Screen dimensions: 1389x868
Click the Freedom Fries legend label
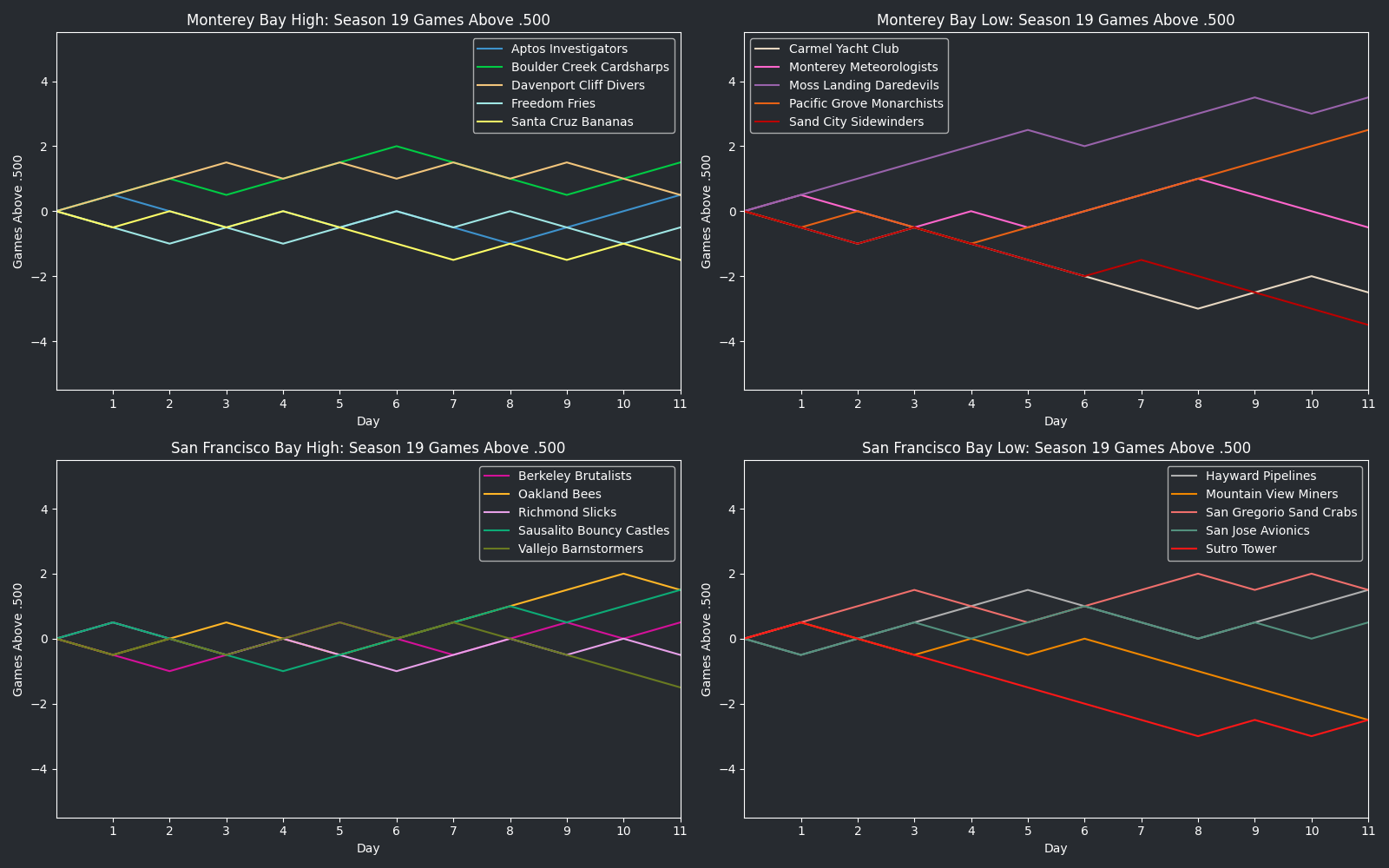[553, 104]
